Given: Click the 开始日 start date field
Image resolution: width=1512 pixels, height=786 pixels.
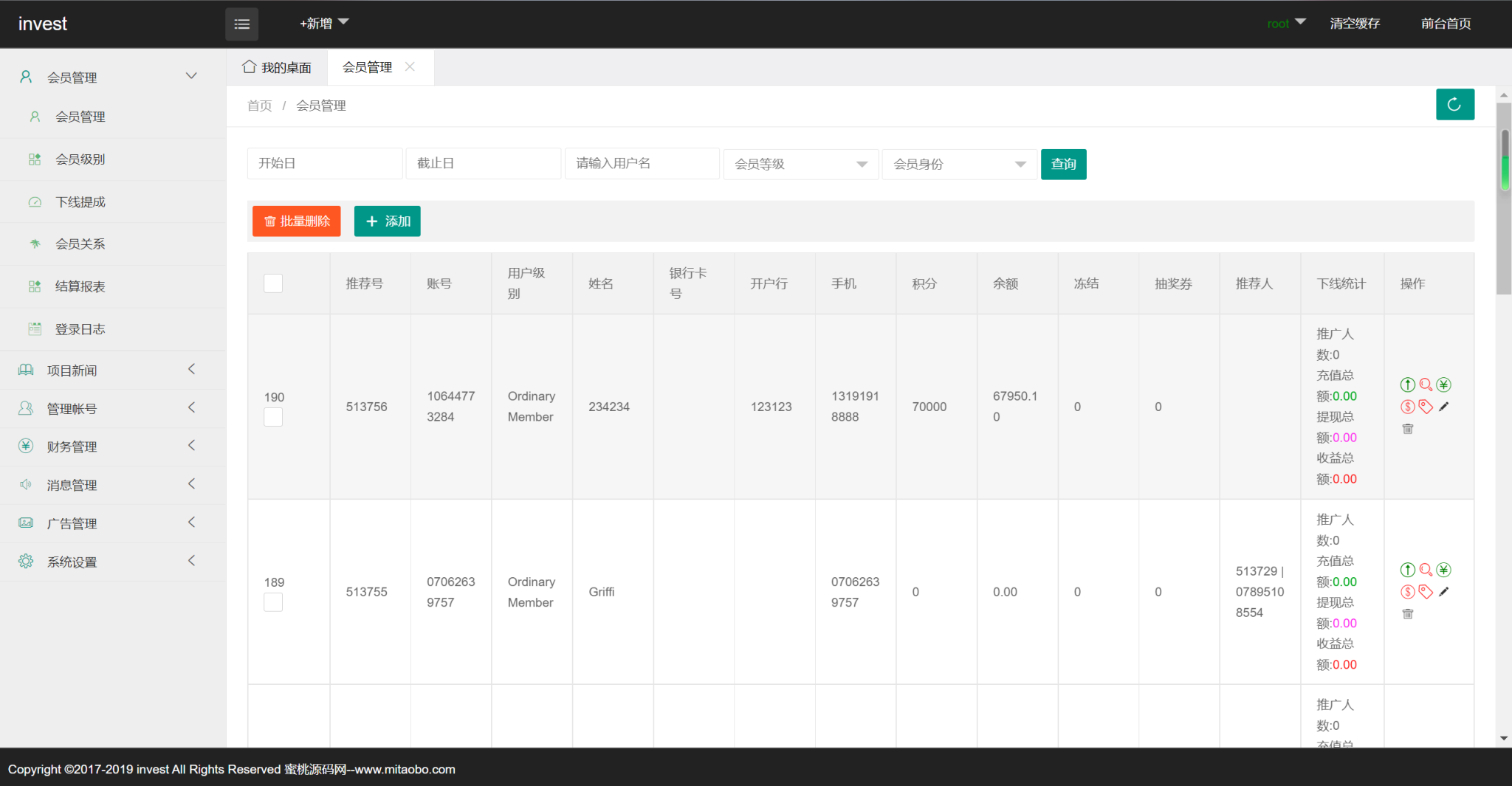Looking at the screenshot, I should [324, 164].
